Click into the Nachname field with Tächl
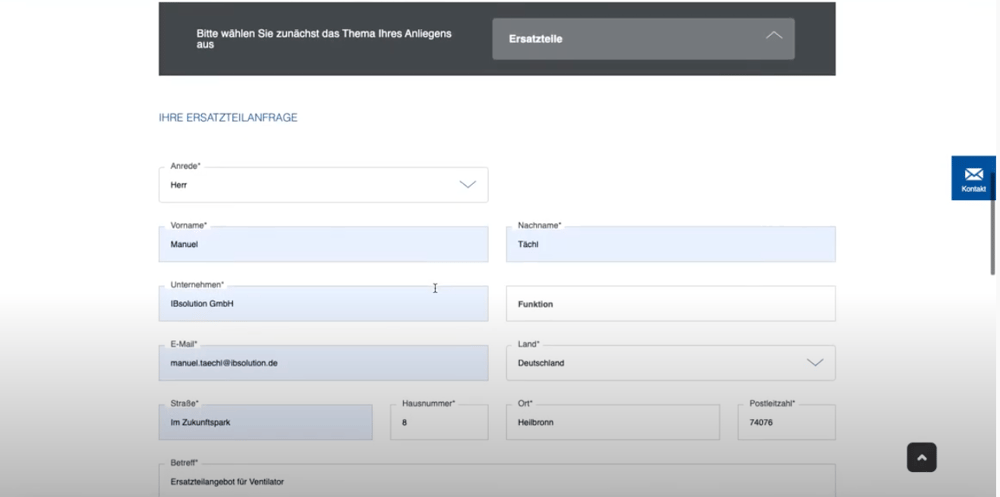Screen dimensions: 1000x497 pos(670,244)
